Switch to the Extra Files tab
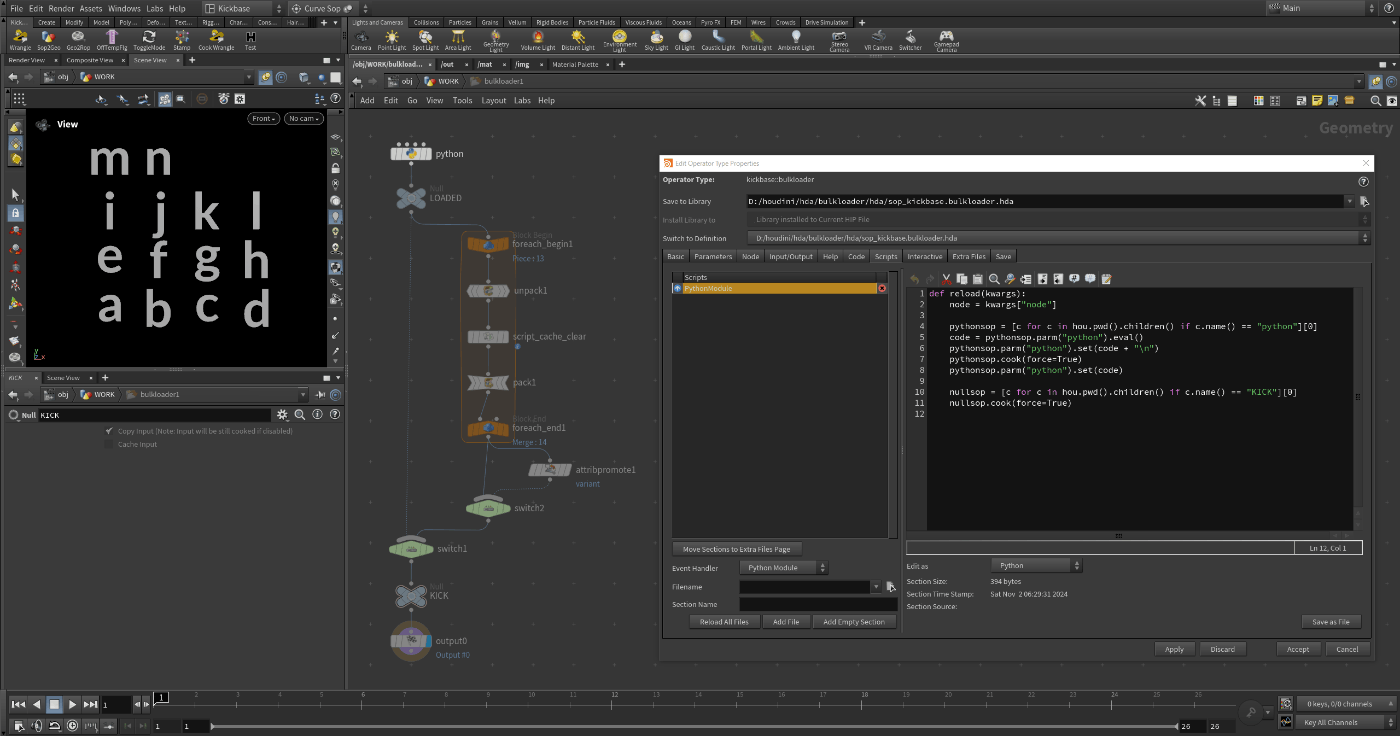Viewport: 1400px width, 736px height. tap(968, 257)
